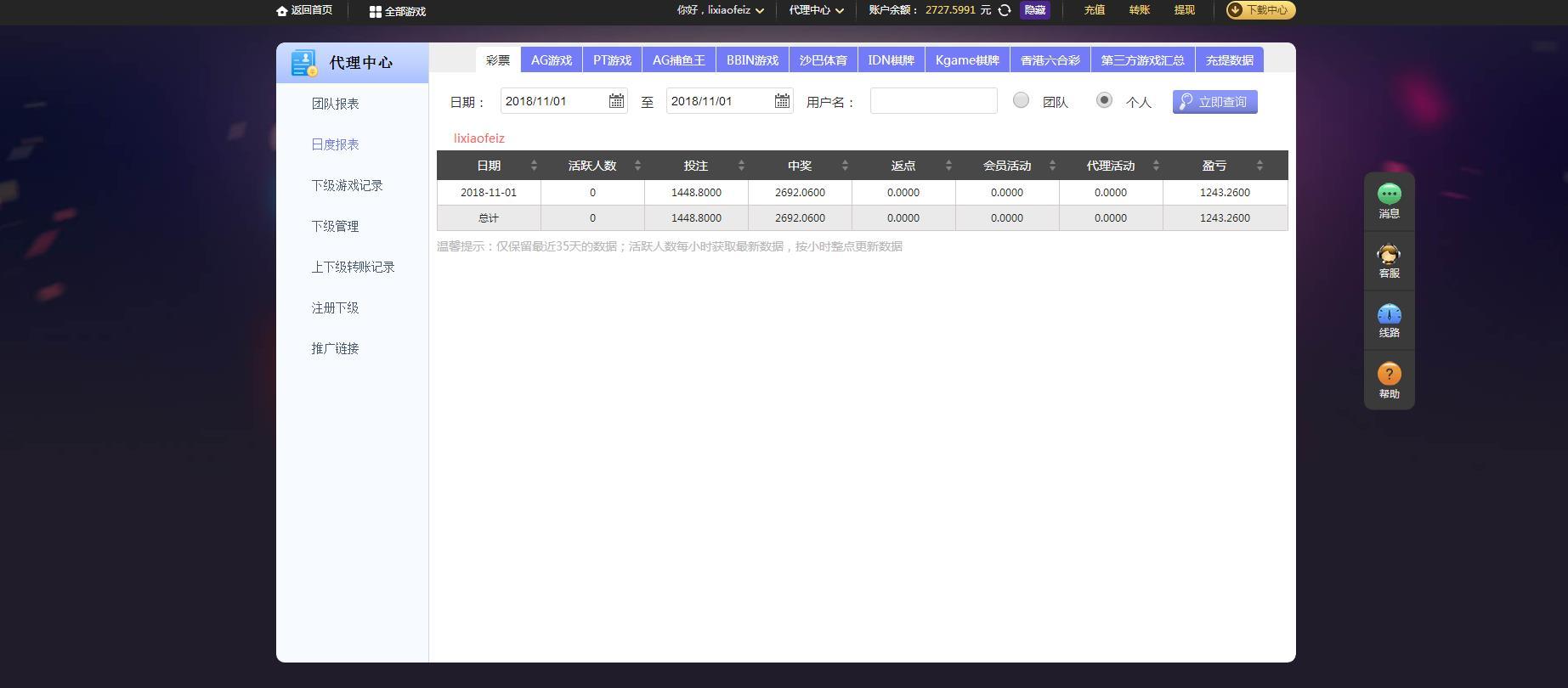
Task: Click the 代理中心 sidebar header icon
Action: pos(303,63)
